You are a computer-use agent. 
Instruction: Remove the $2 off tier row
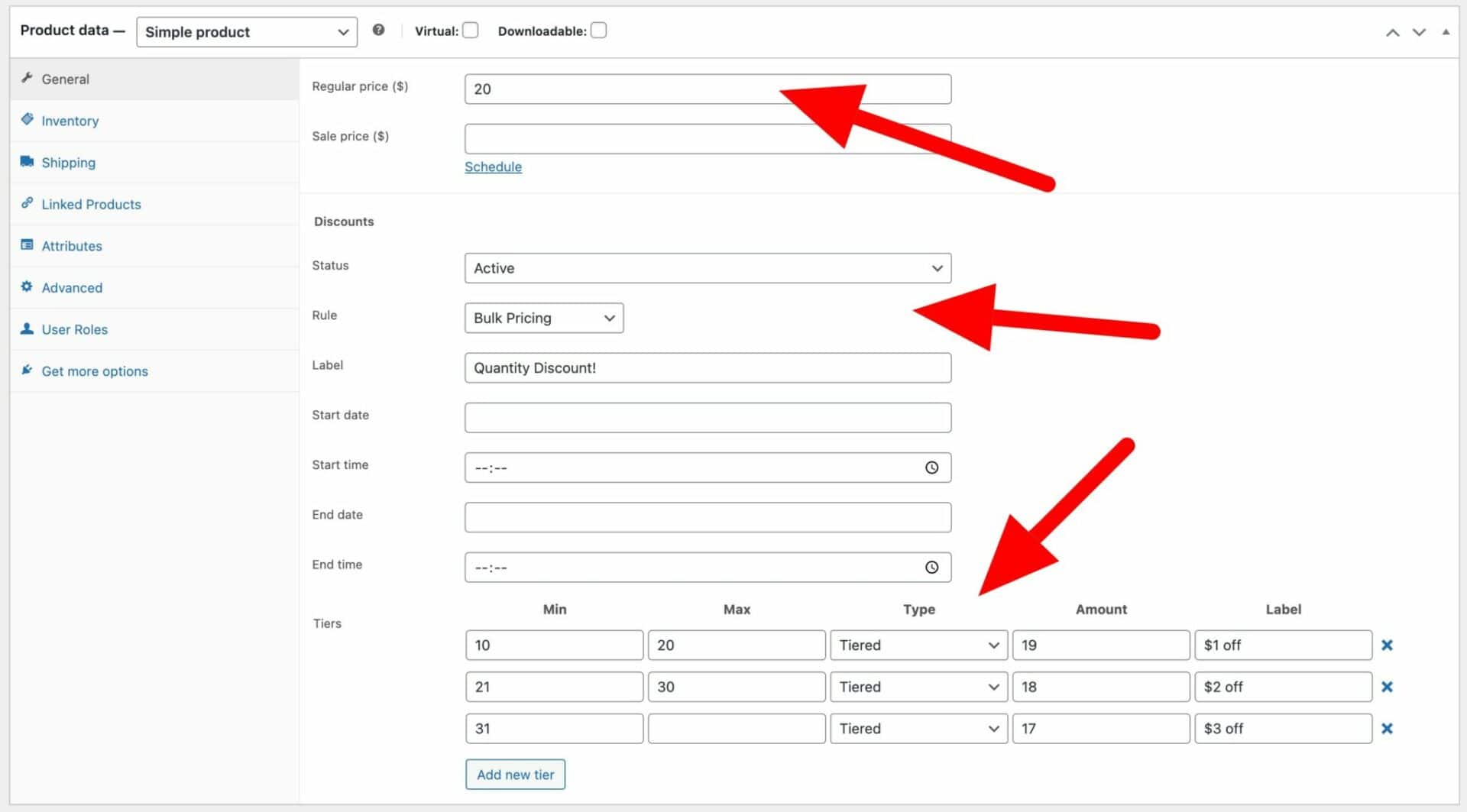click(1387, 687)
